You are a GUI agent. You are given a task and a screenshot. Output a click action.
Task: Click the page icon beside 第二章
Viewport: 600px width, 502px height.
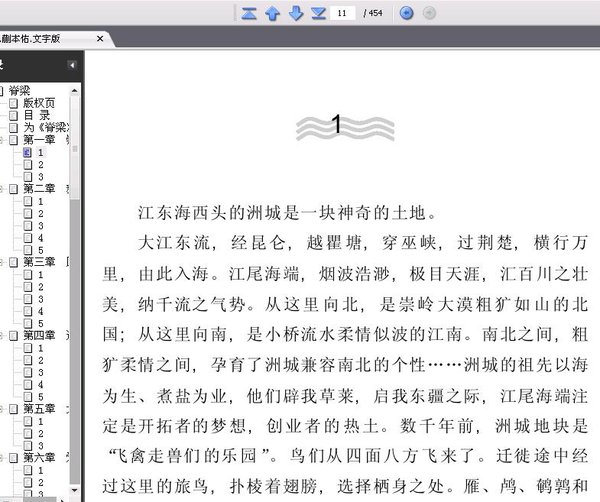13,189
